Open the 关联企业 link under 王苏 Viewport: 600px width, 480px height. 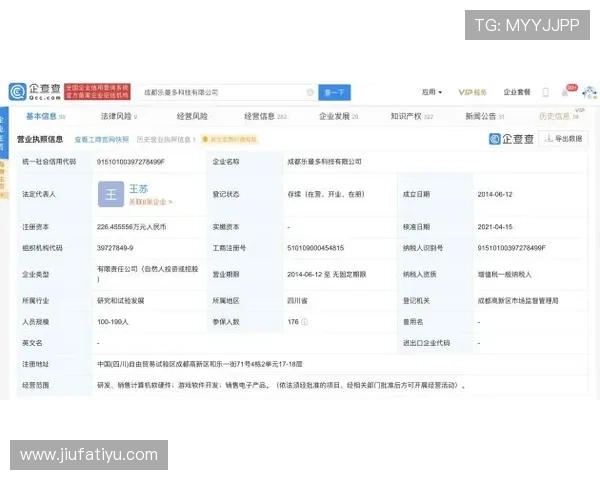click(x=150, y=202)
